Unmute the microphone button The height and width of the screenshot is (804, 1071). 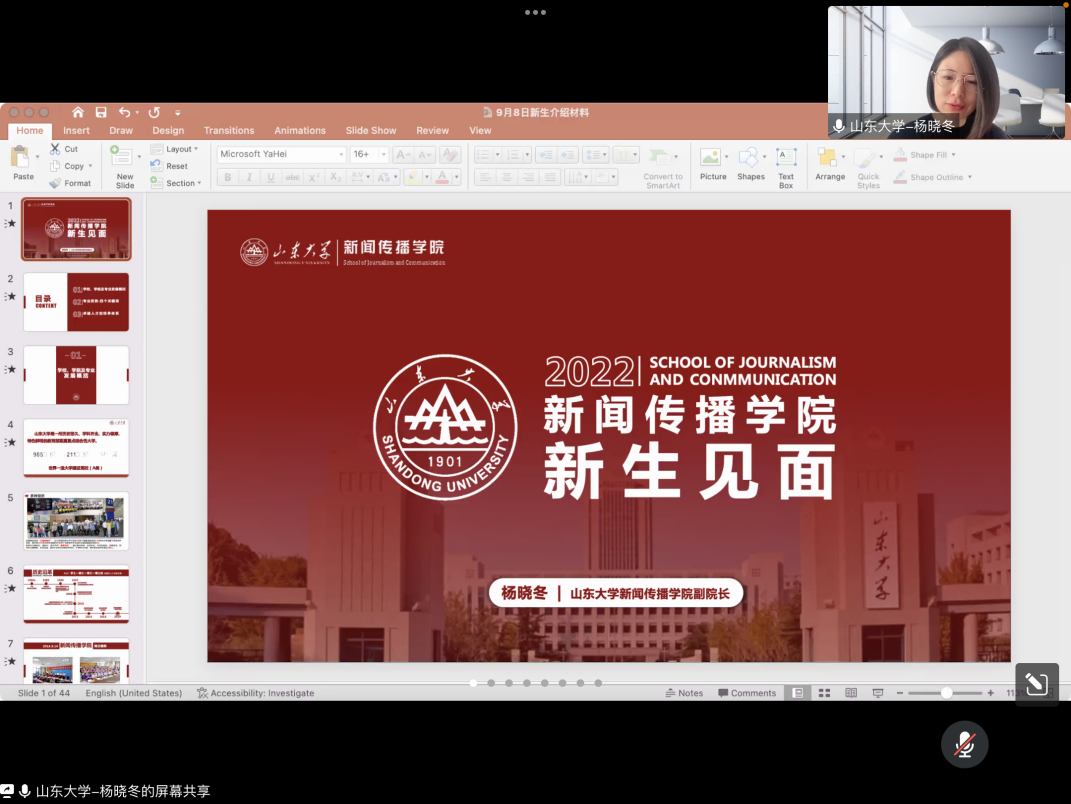tap(964, 744)
